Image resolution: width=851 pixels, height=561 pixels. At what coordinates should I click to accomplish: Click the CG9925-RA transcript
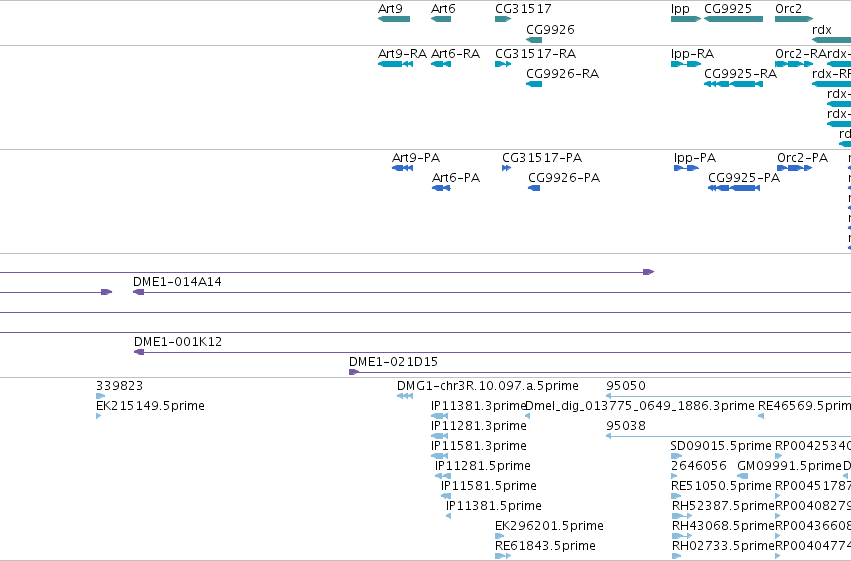click(x=733, y=84)
